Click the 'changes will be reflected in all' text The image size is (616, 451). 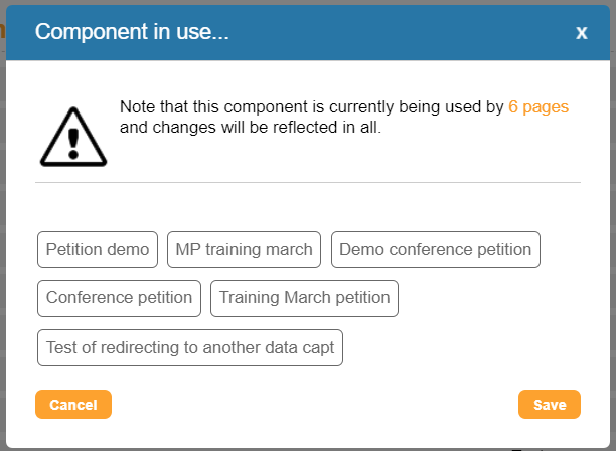pos(250,128)
